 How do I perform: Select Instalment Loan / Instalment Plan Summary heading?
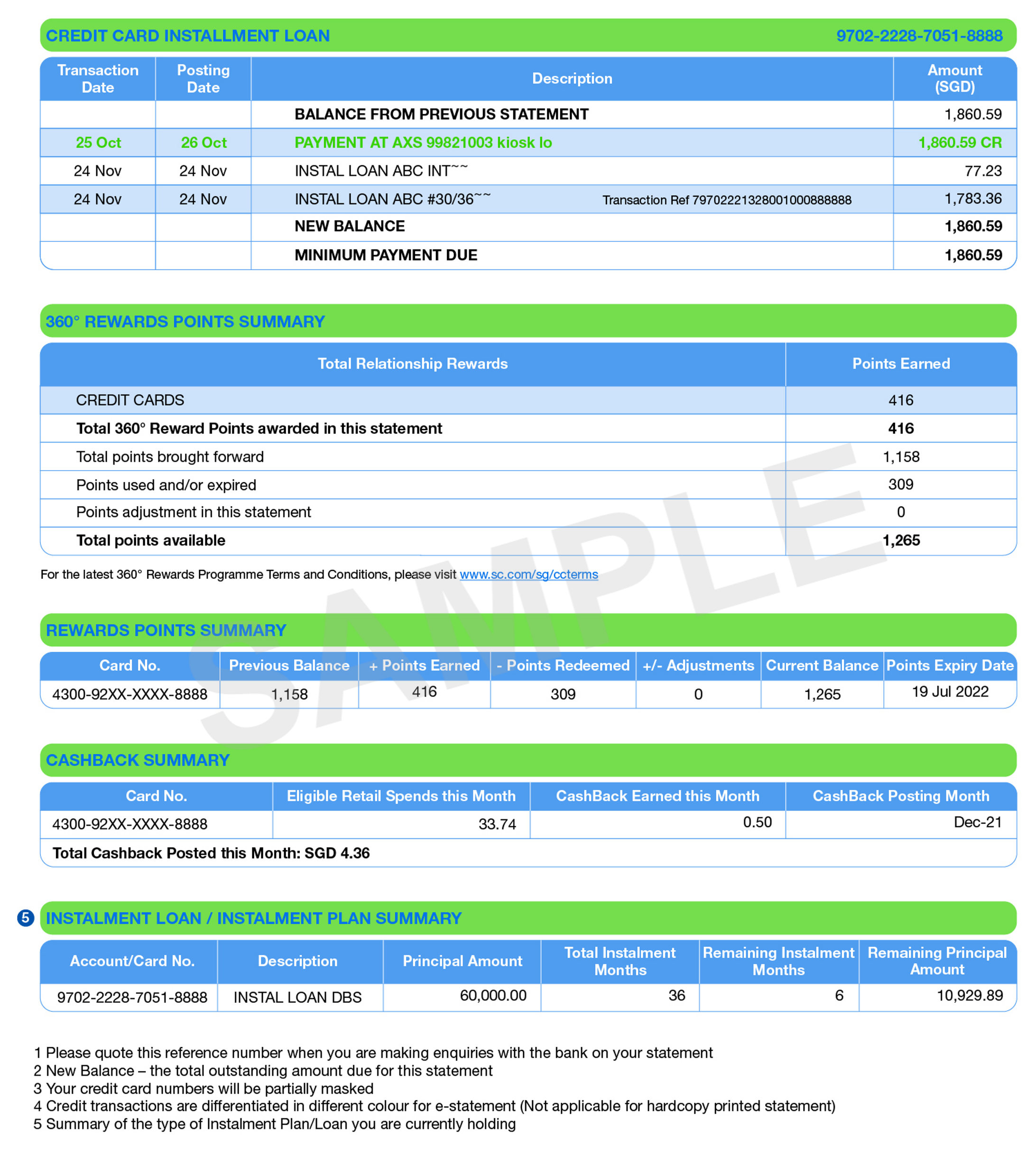pyautogui.click(x=253, y=918)
